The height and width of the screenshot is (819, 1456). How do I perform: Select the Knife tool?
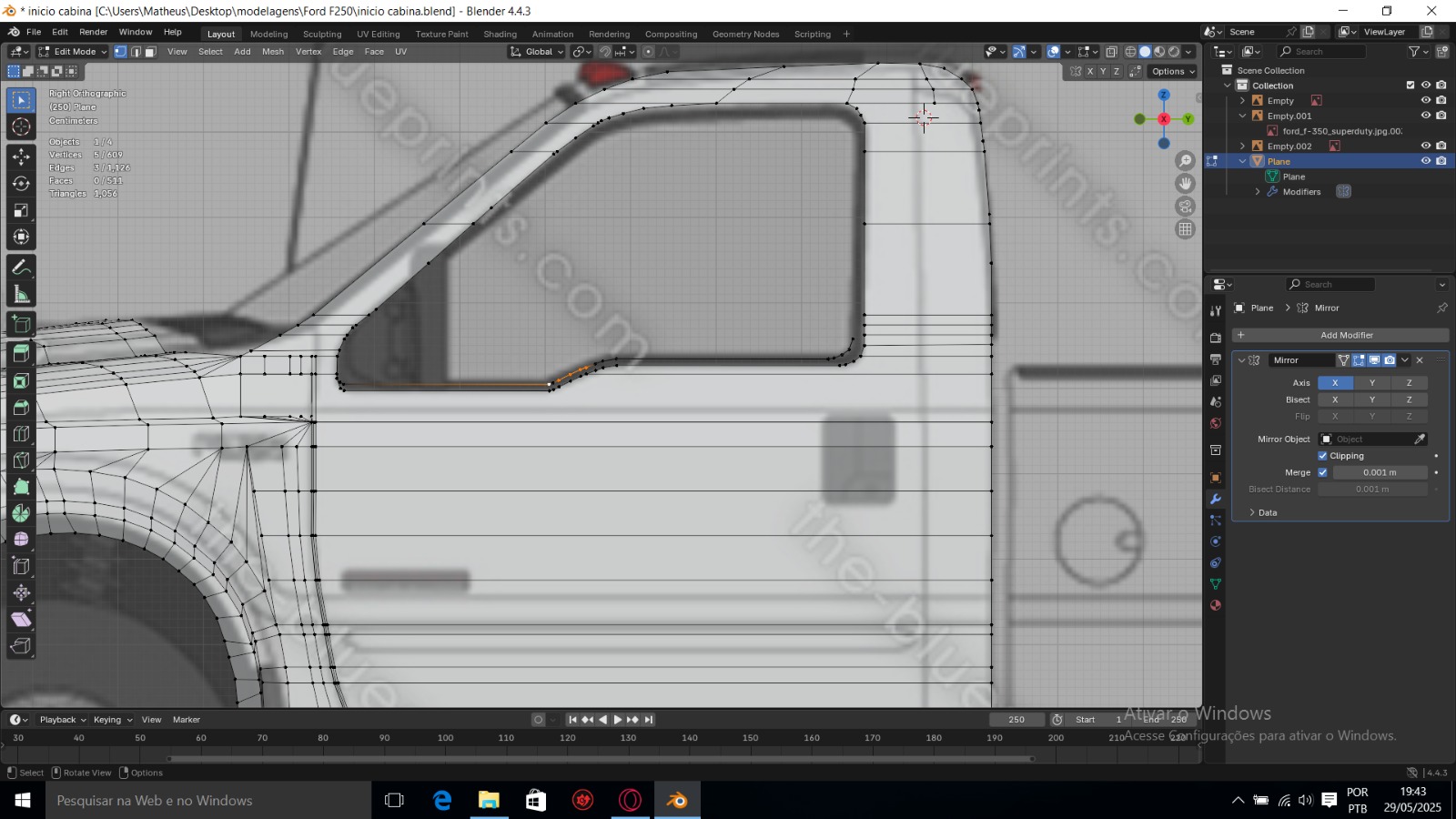21,460
